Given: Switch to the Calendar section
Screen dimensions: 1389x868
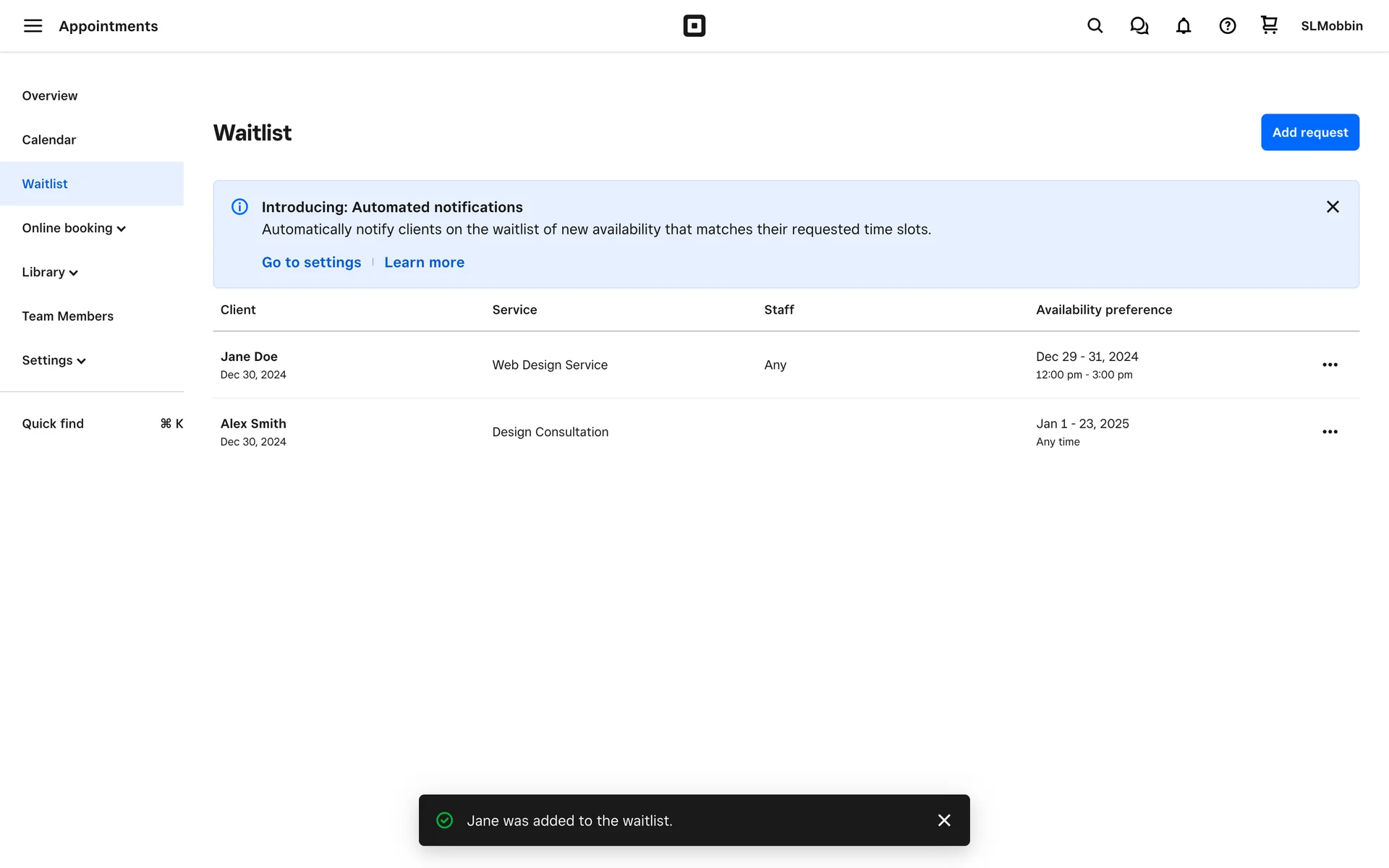Looking at the screenshot, I should [x=49, y=140].
